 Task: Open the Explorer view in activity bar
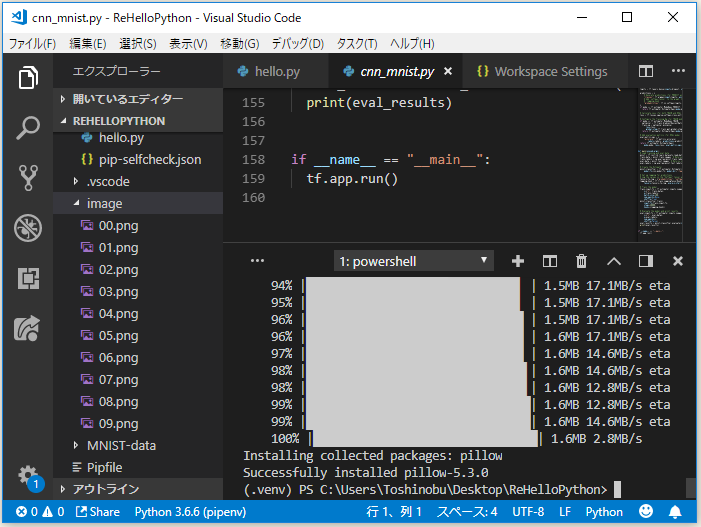28,77
